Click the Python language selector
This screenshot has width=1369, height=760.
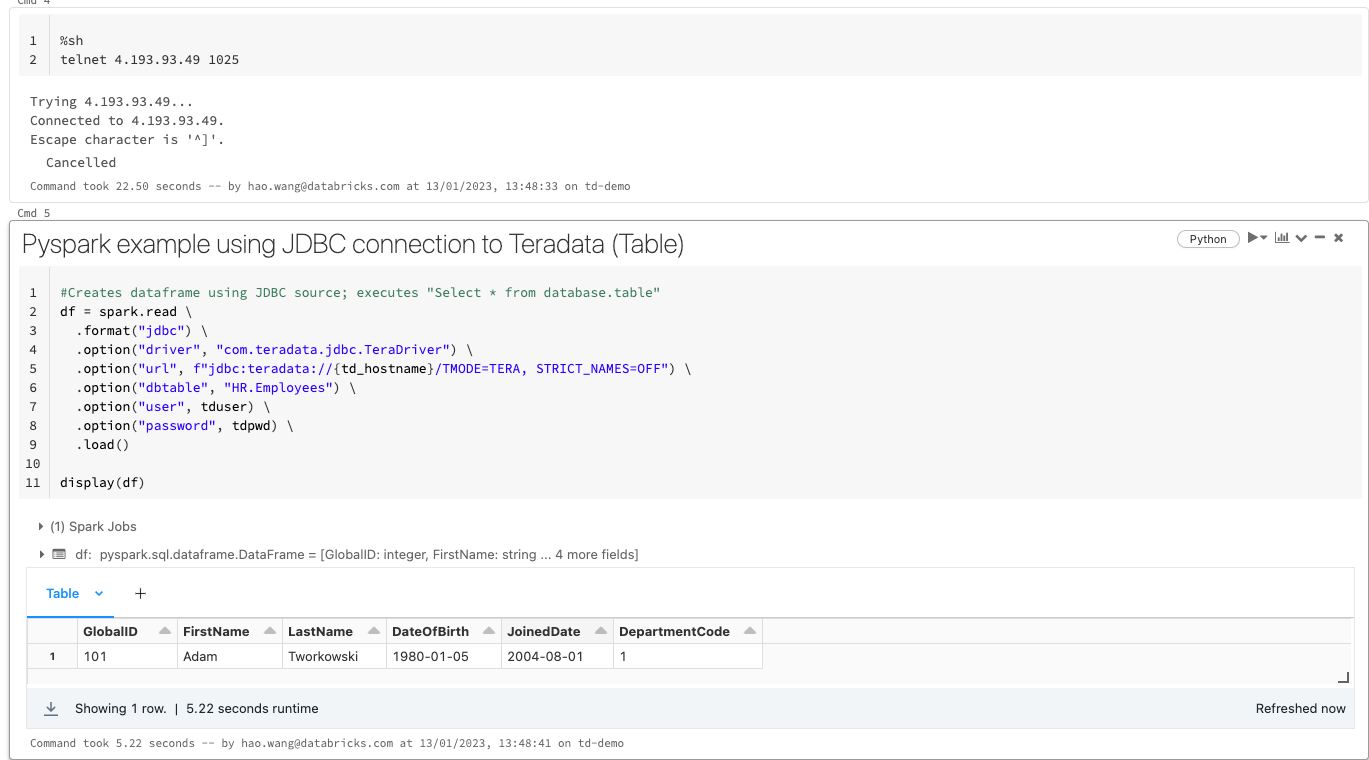point(1208,239)
